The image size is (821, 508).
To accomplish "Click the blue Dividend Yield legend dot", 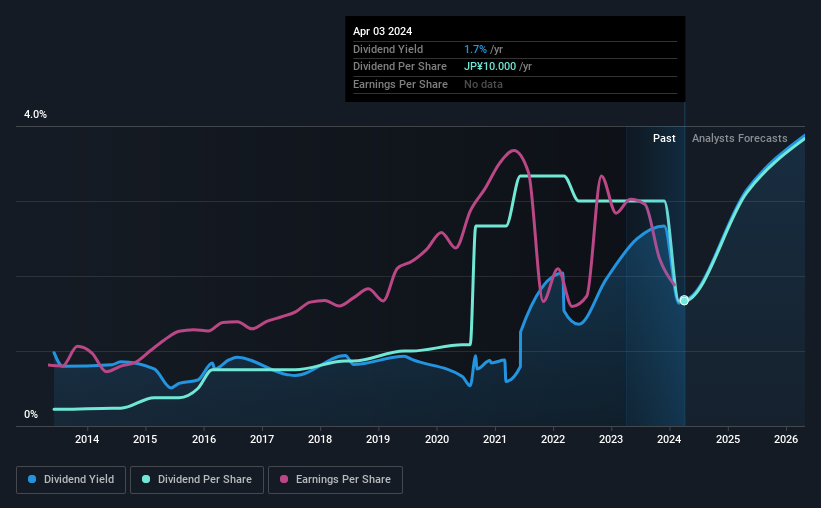I will (32, 479).
